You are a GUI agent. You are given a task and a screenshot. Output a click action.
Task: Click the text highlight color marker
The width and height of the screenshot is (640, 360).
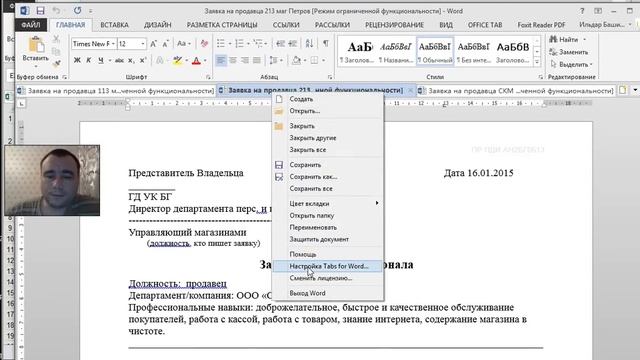[x=177, y=60]
